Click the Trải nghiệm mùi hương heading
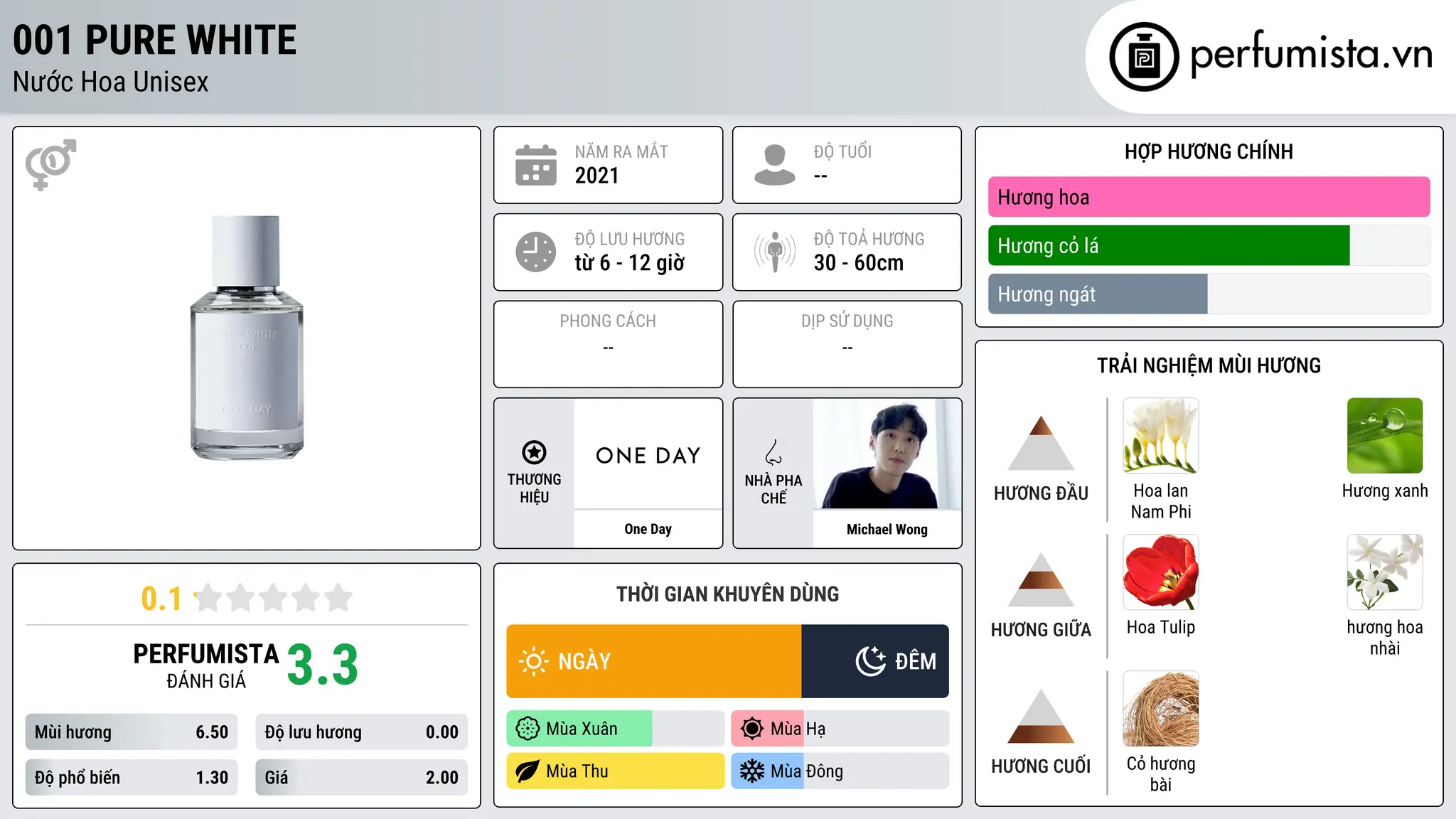 1209,365
